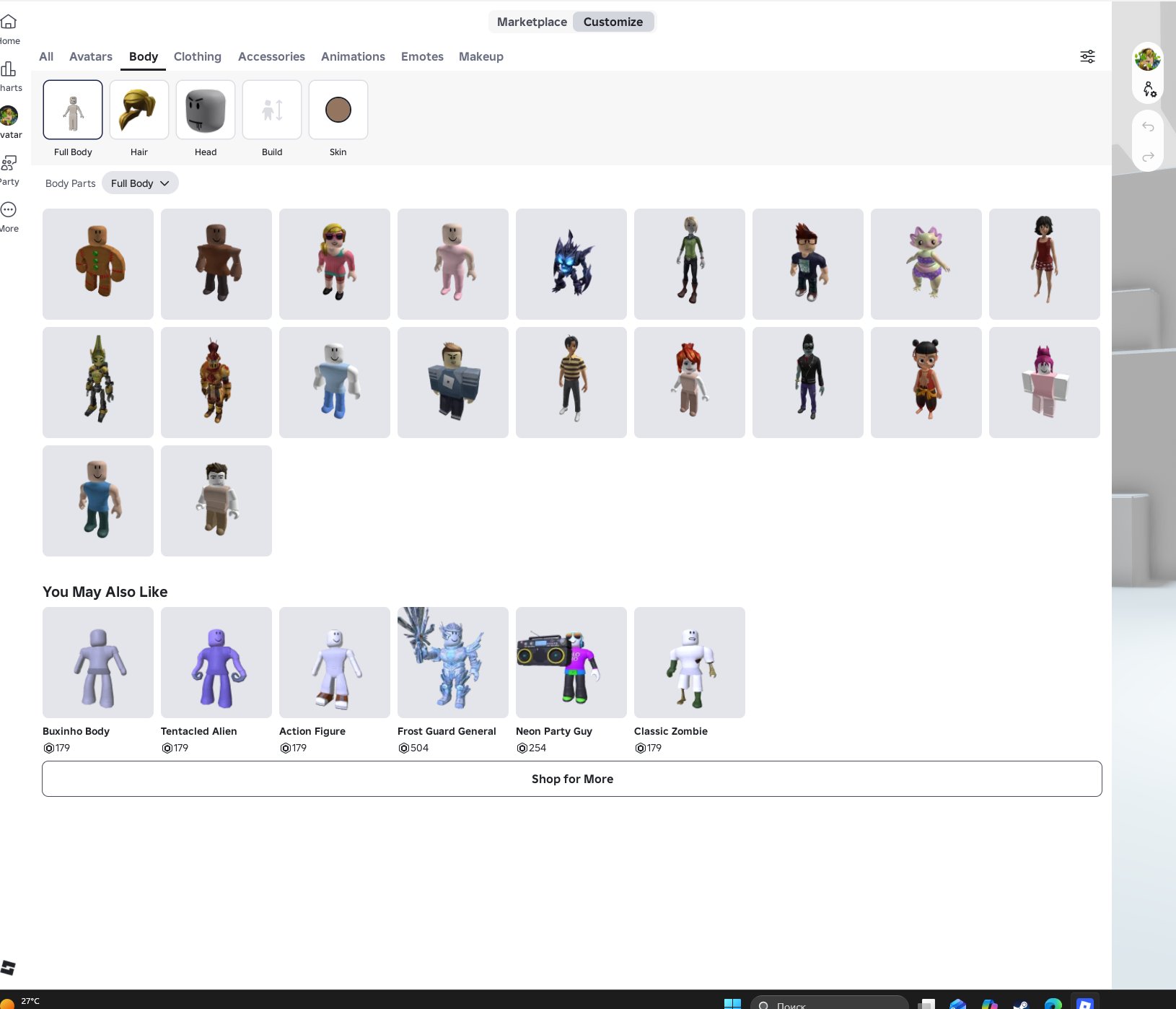Open the Frost Guard General item
Viewport: 1176px width, 1009px height.
pos(453,681)
